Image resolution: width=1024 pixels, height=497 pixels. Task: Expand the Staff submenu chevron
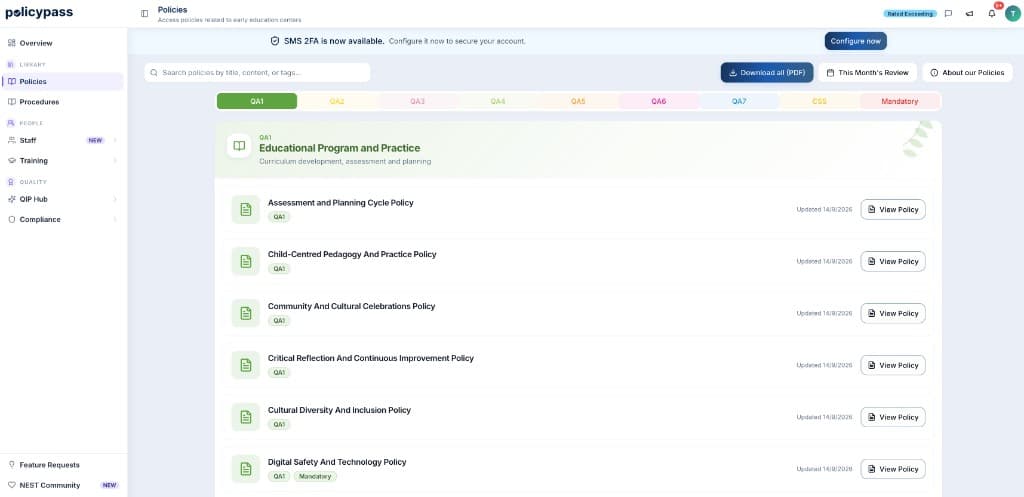tap(115, 140)
